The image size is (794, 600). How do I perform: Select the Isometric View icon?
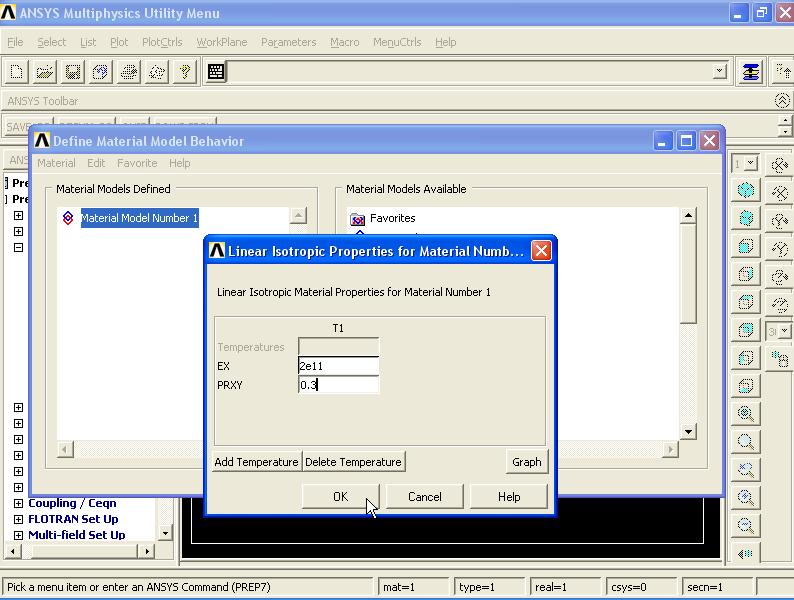pos(746,190)
